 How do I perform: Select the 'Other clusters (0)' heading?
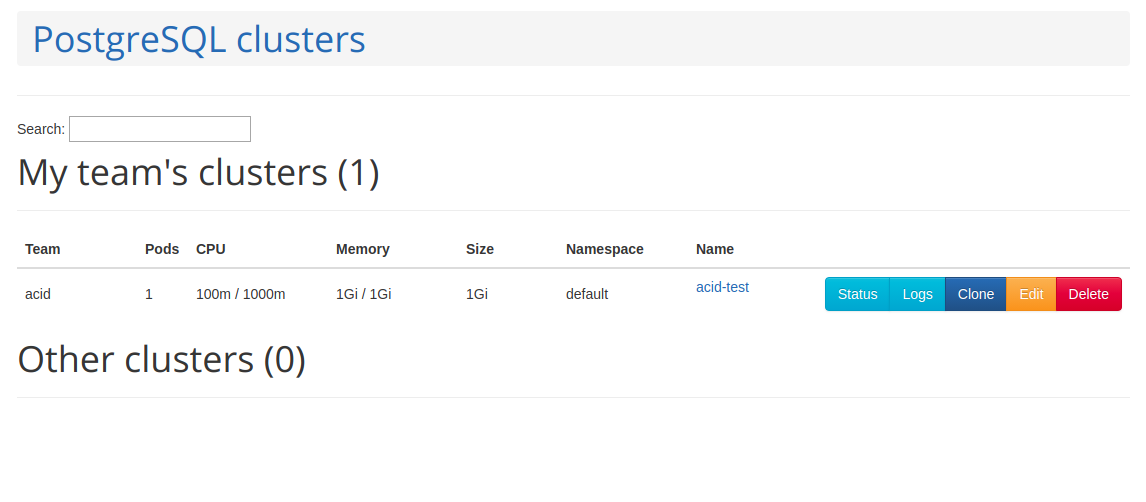click(x=162, y=360)
